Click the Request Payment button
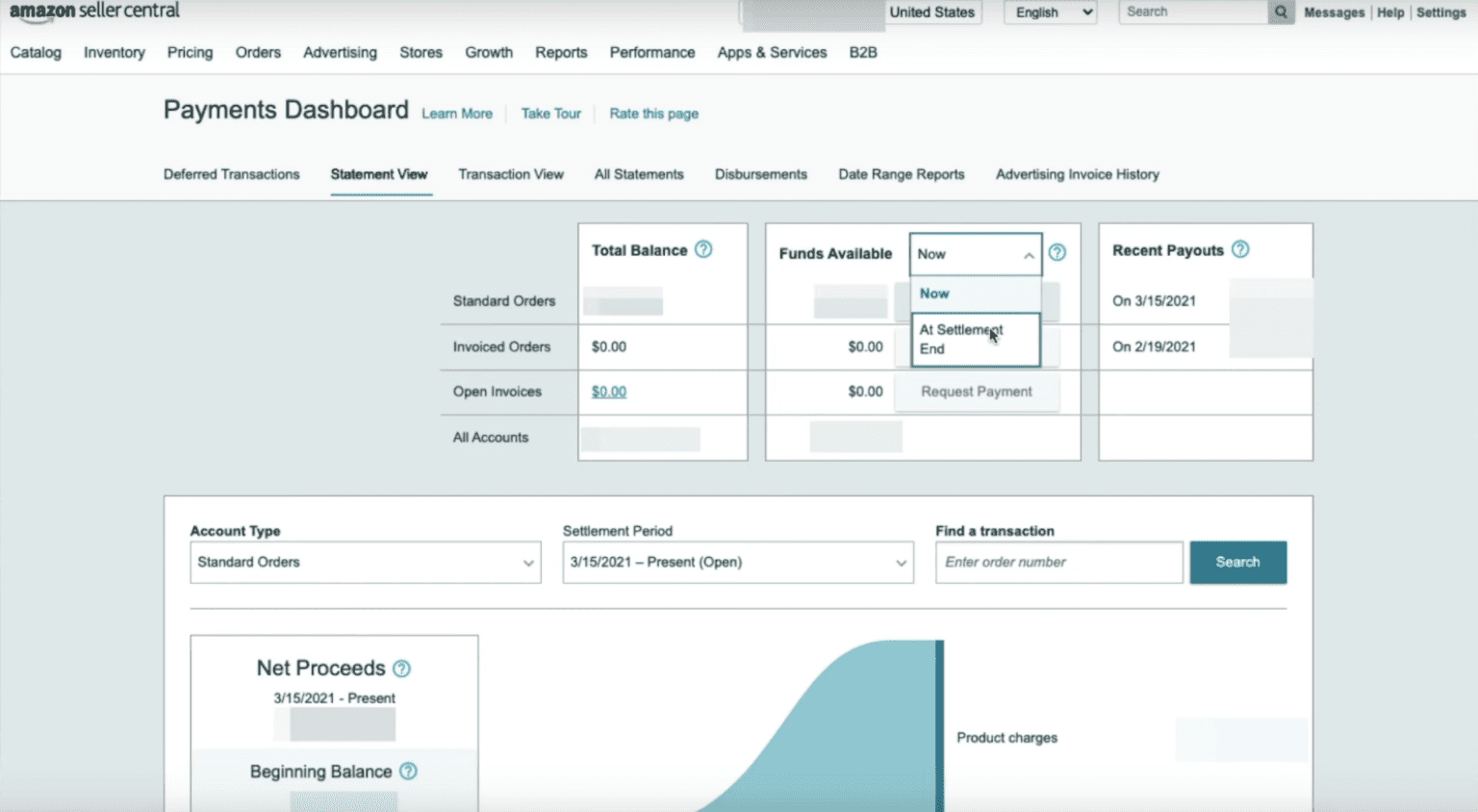Screen dimensions: 1478x812 [x=976, y=392]
